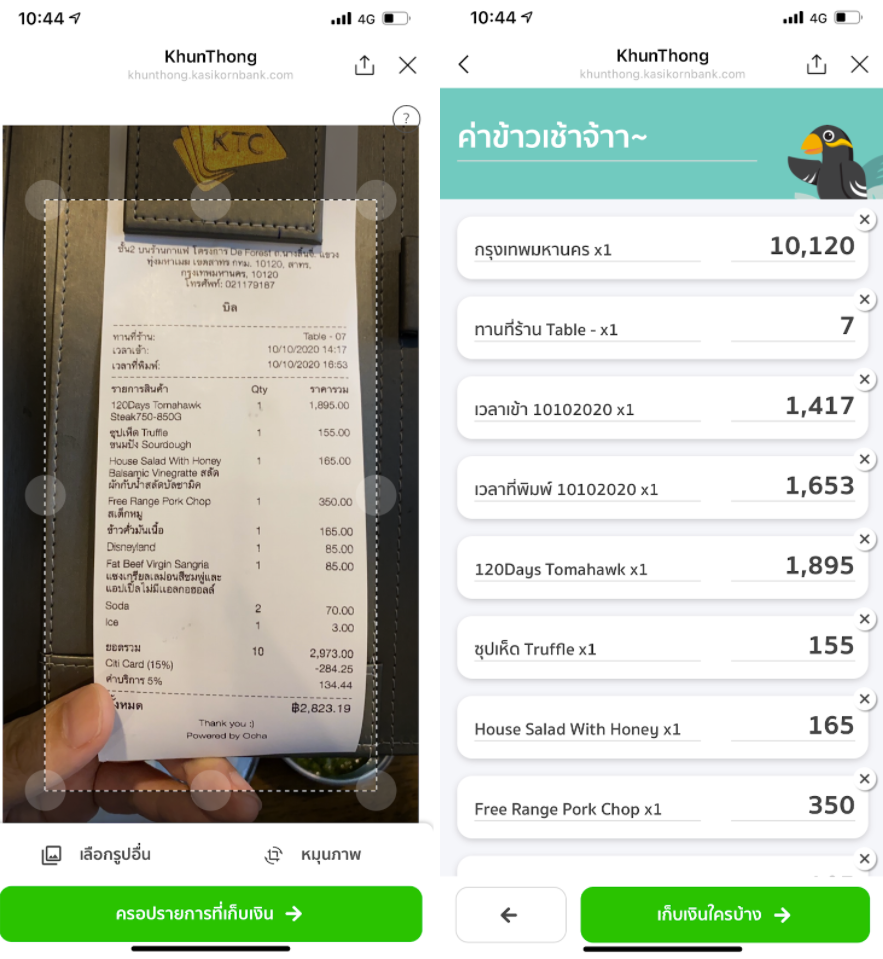Click the bottom white back arrow button
Viewport: 883px width, 959px height.
[x=510, y=915]
